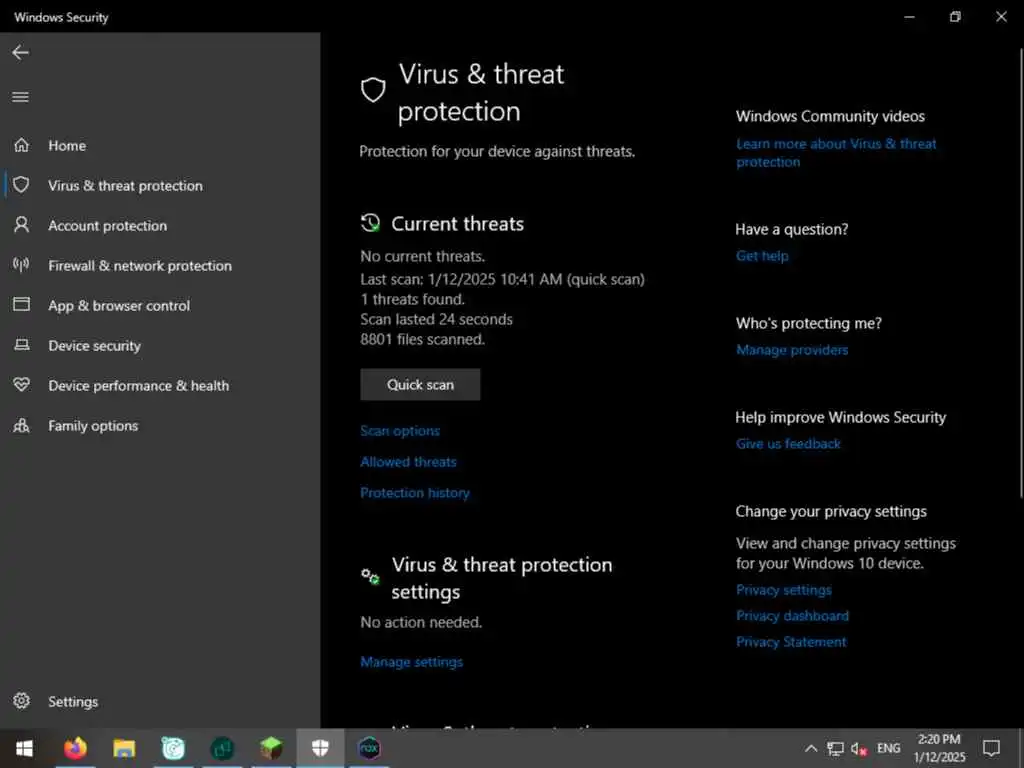Toggle the hamburger navigation menu
1024x768 pixels.
(20, 97)
